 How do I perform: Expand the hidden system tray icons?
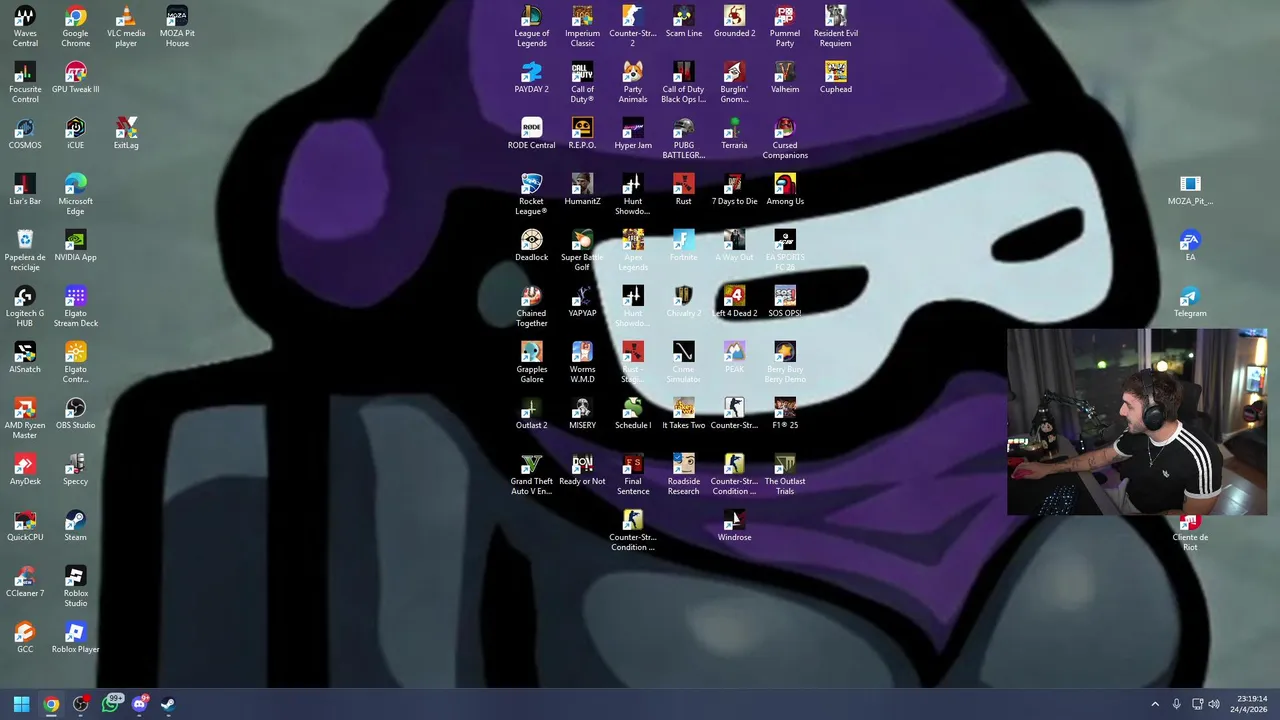pos(1155,704)
